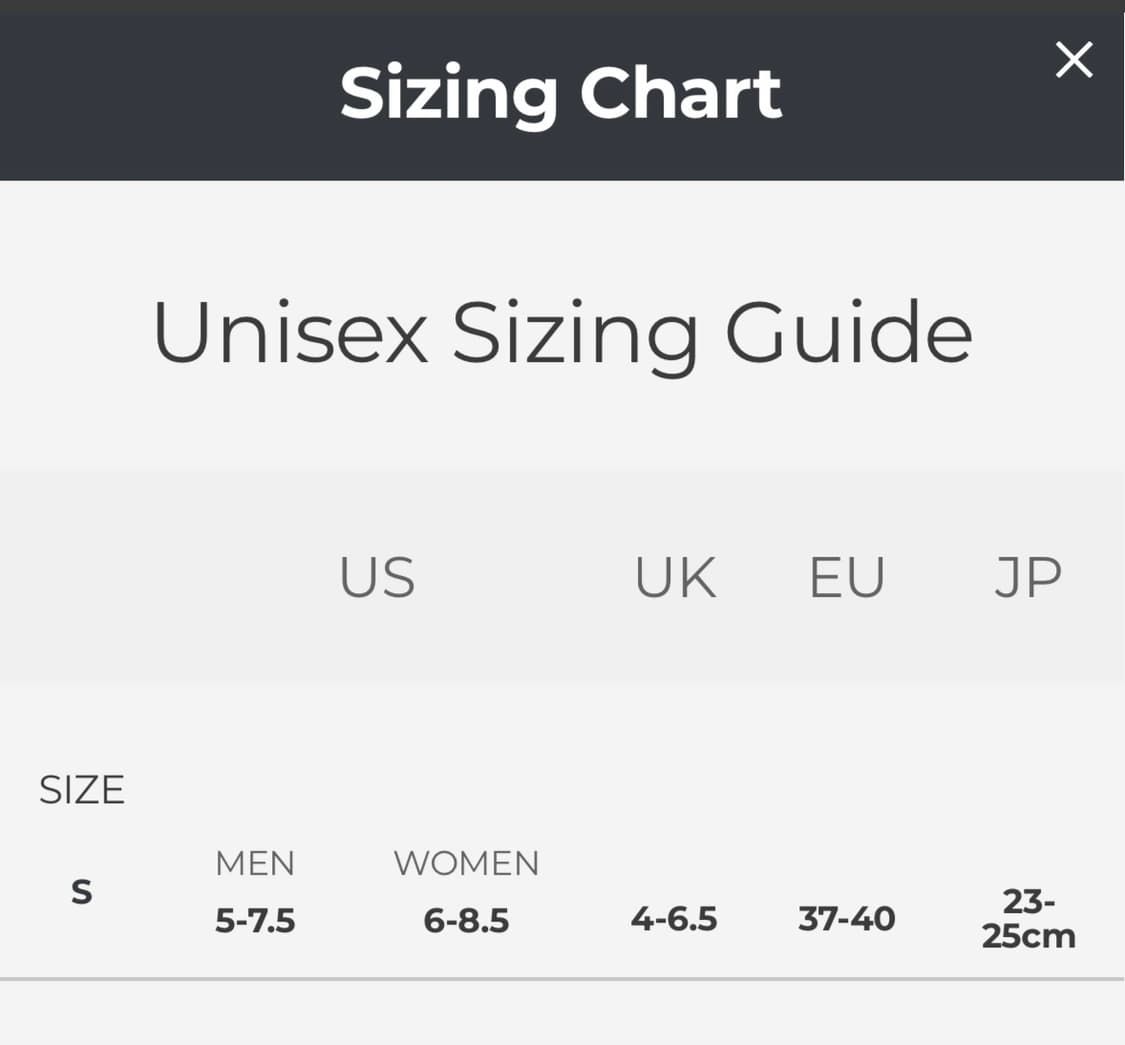Click the WOMEN subcolumn heading

pyautogui.click(x=466, y=863)
